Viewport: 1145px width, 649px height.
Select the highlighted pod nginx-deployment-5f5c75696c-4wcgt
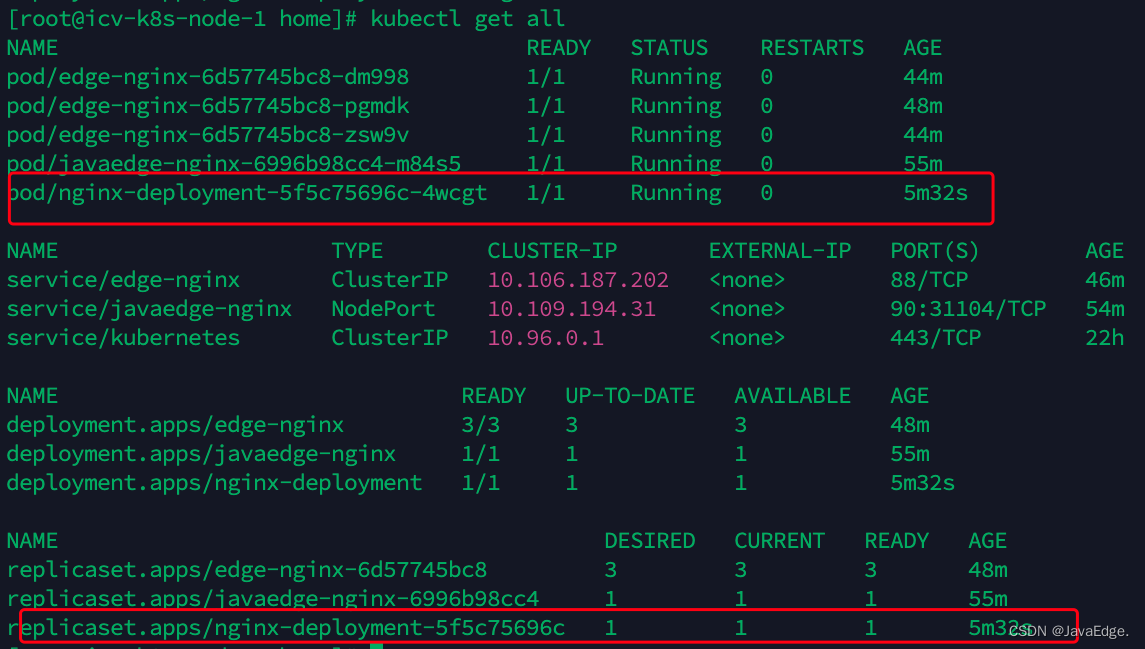[245, 192]
